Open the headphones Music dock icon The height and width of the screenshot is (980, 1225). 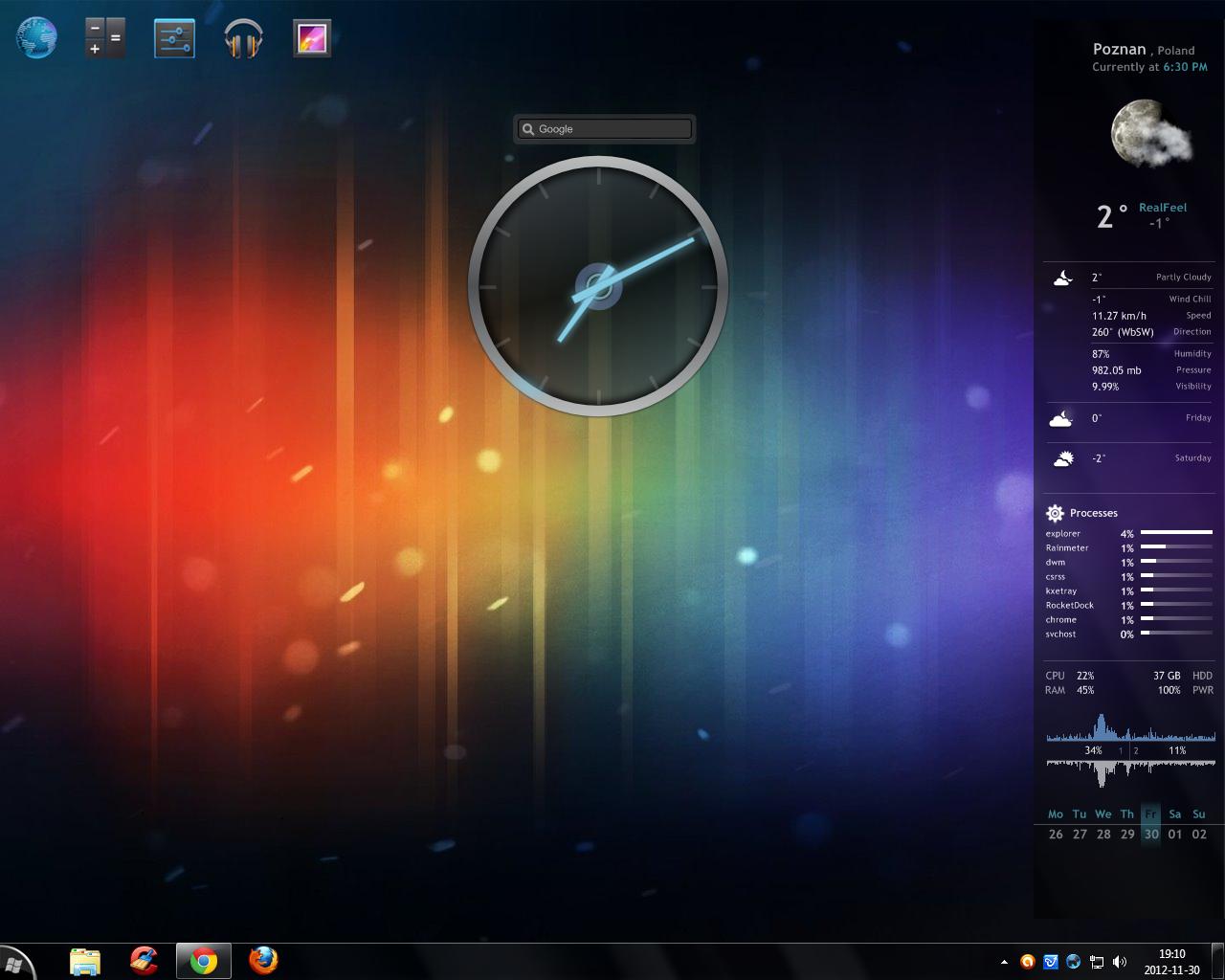click(x=243, y=39)
